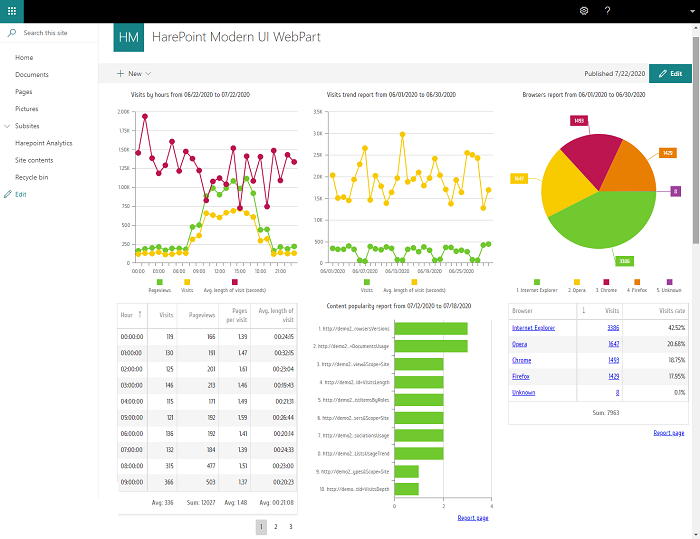This screenshot has height=539, width=700.
Task: Toggle yellow Avg. length legend in trend chart
Action: (414, 282)
